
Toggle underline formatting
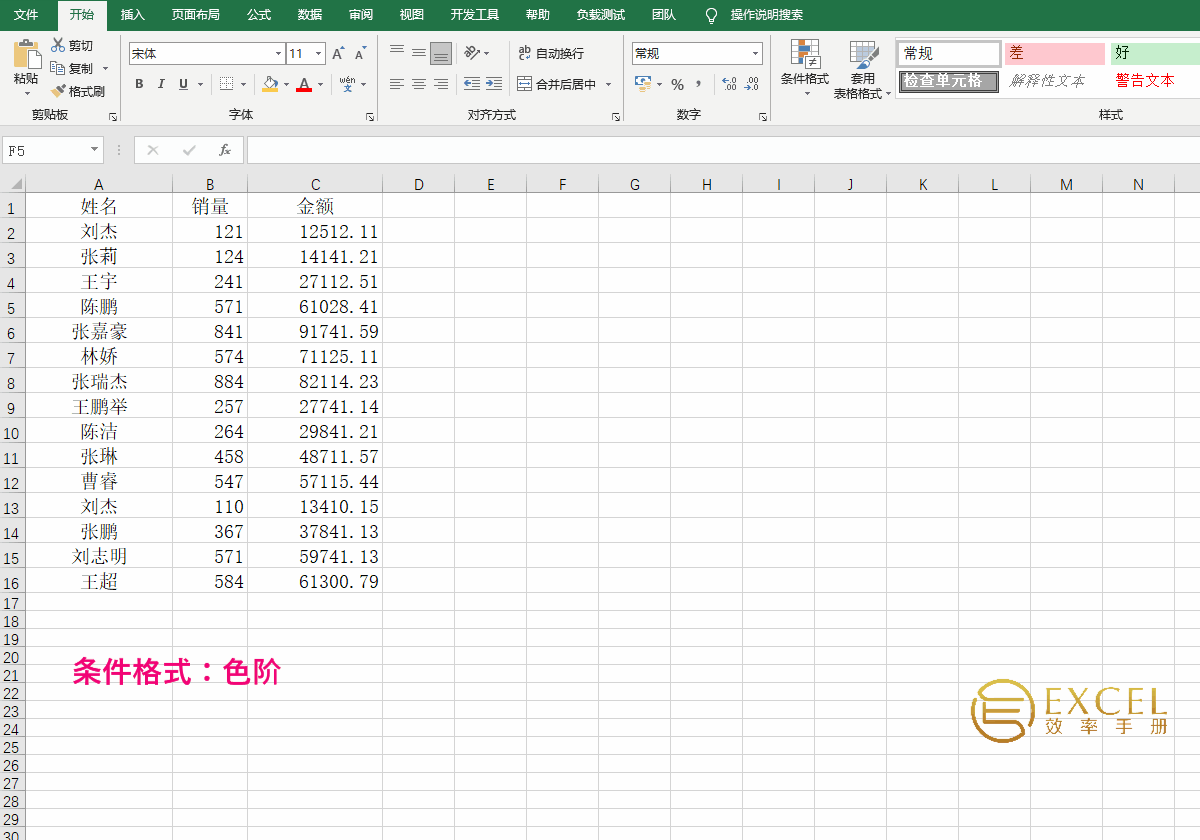(x=183, y=84)
